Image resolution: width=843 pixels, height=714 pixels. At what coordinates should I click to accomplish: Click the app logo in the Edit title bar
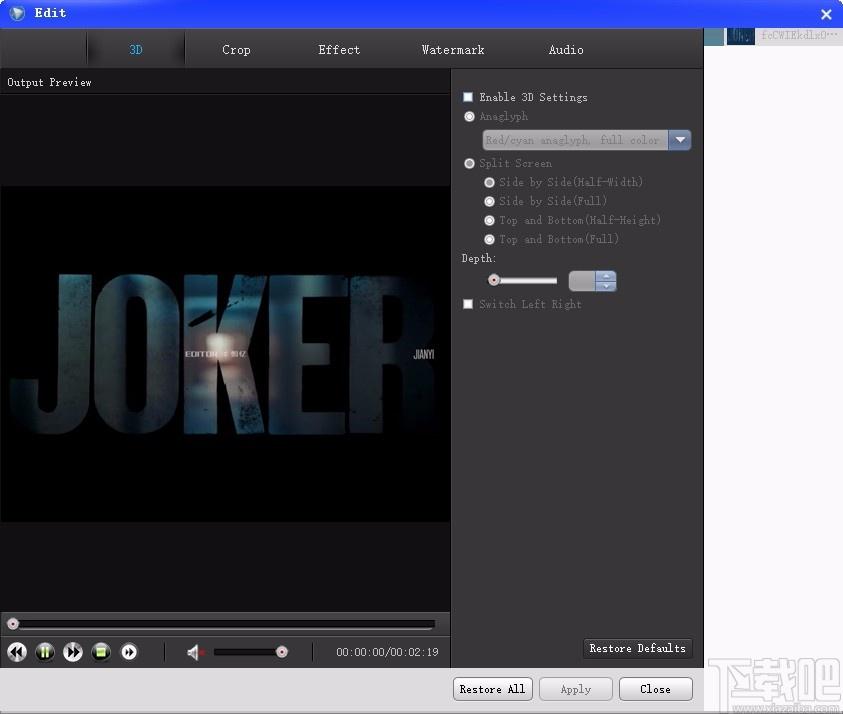pos(17,13)
